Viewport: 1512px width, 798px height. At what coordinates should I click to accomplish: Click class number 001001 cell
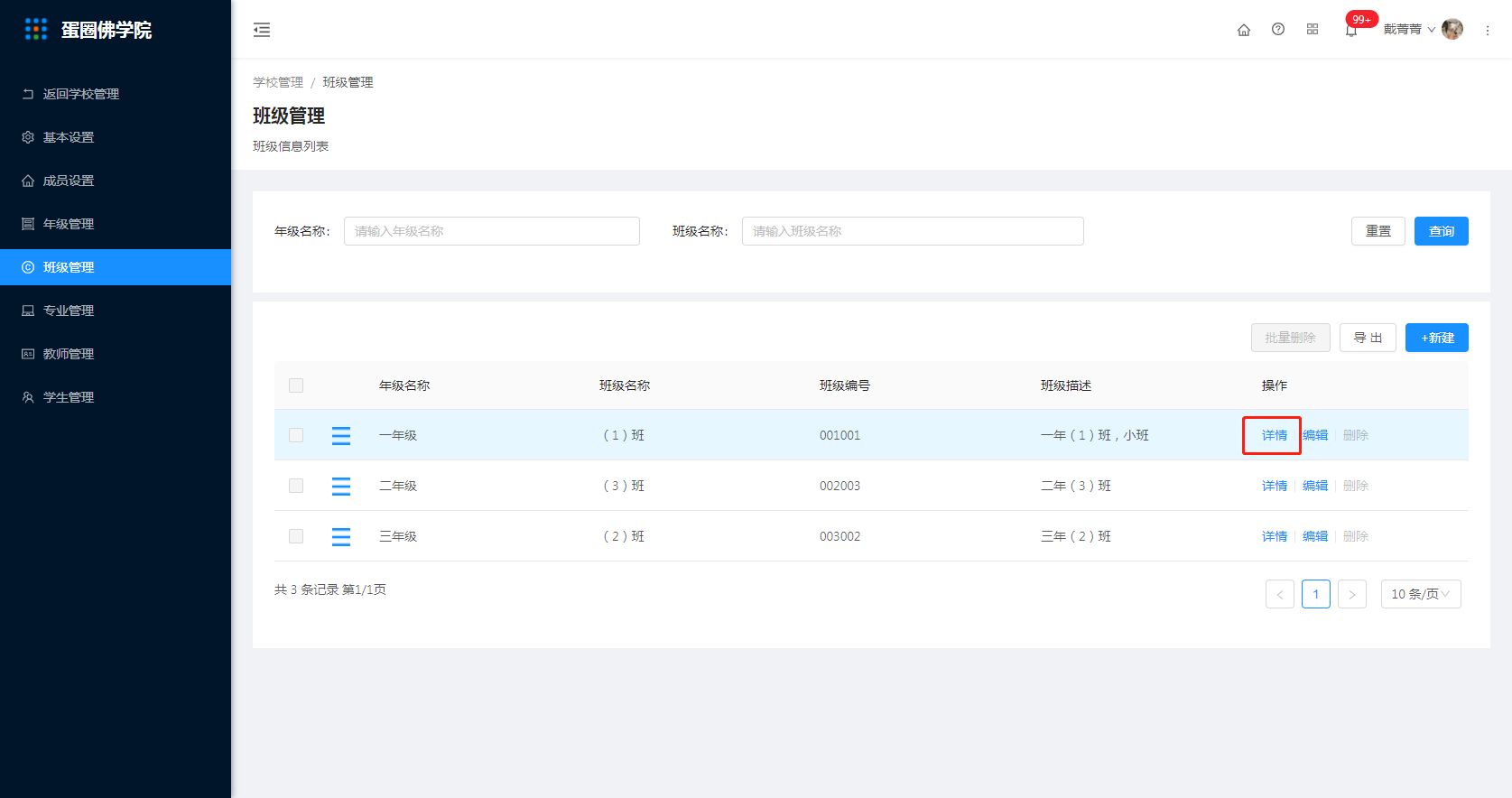839,435
